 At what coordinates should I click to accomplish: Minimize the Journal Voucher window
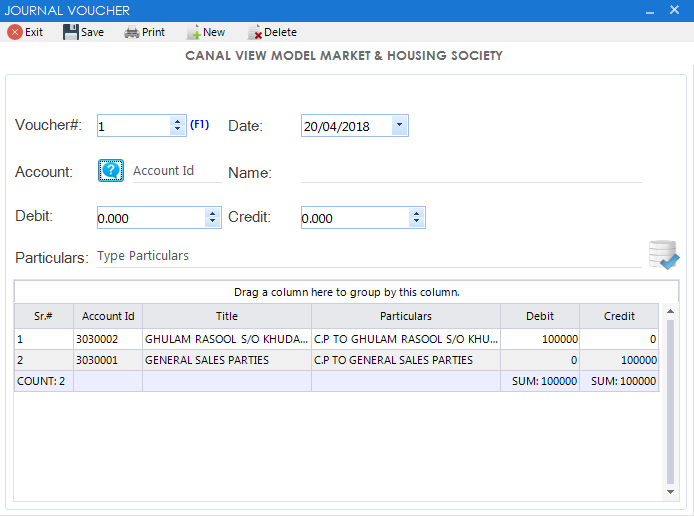tap(649, 10)
